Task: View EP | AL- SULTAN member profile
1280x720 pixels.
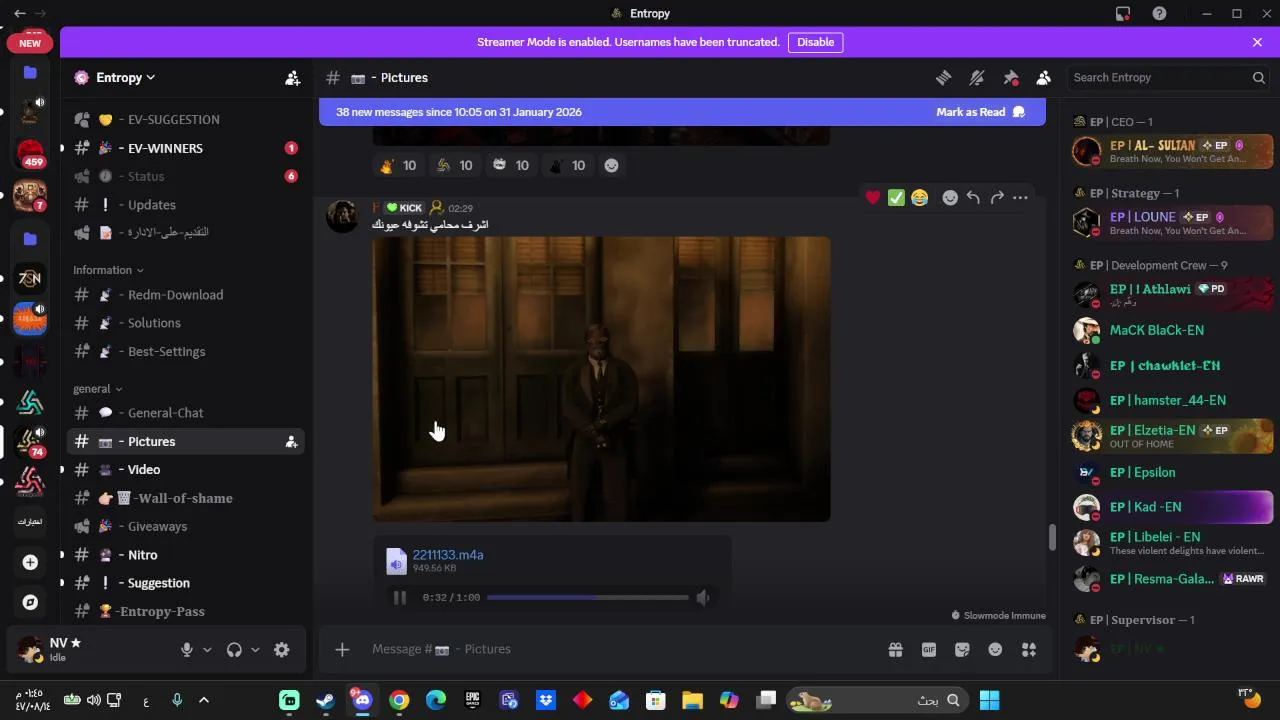Action: pos(1172,152)
